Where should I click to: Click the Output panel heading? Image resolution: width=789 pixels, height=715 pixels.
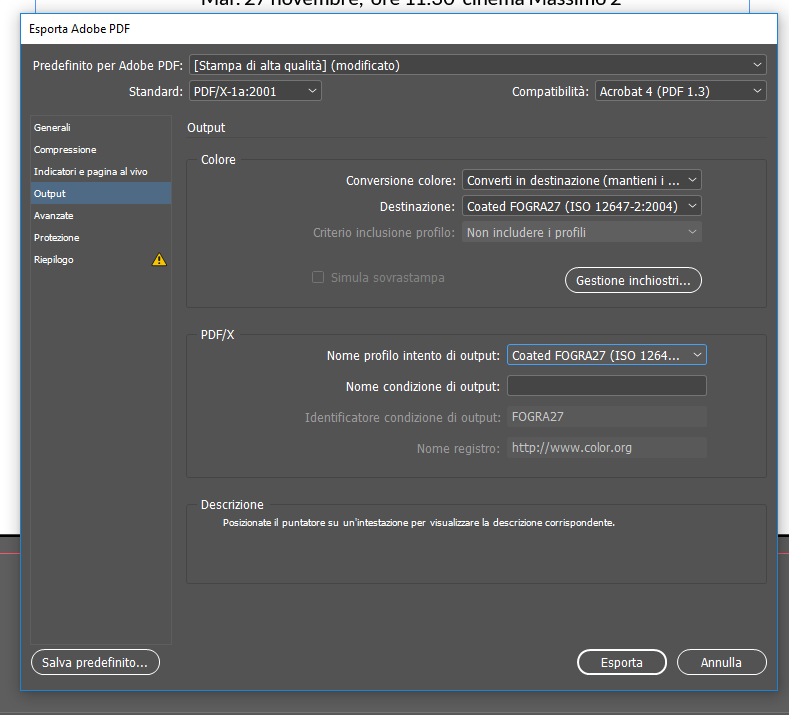[x=206, y=128]
